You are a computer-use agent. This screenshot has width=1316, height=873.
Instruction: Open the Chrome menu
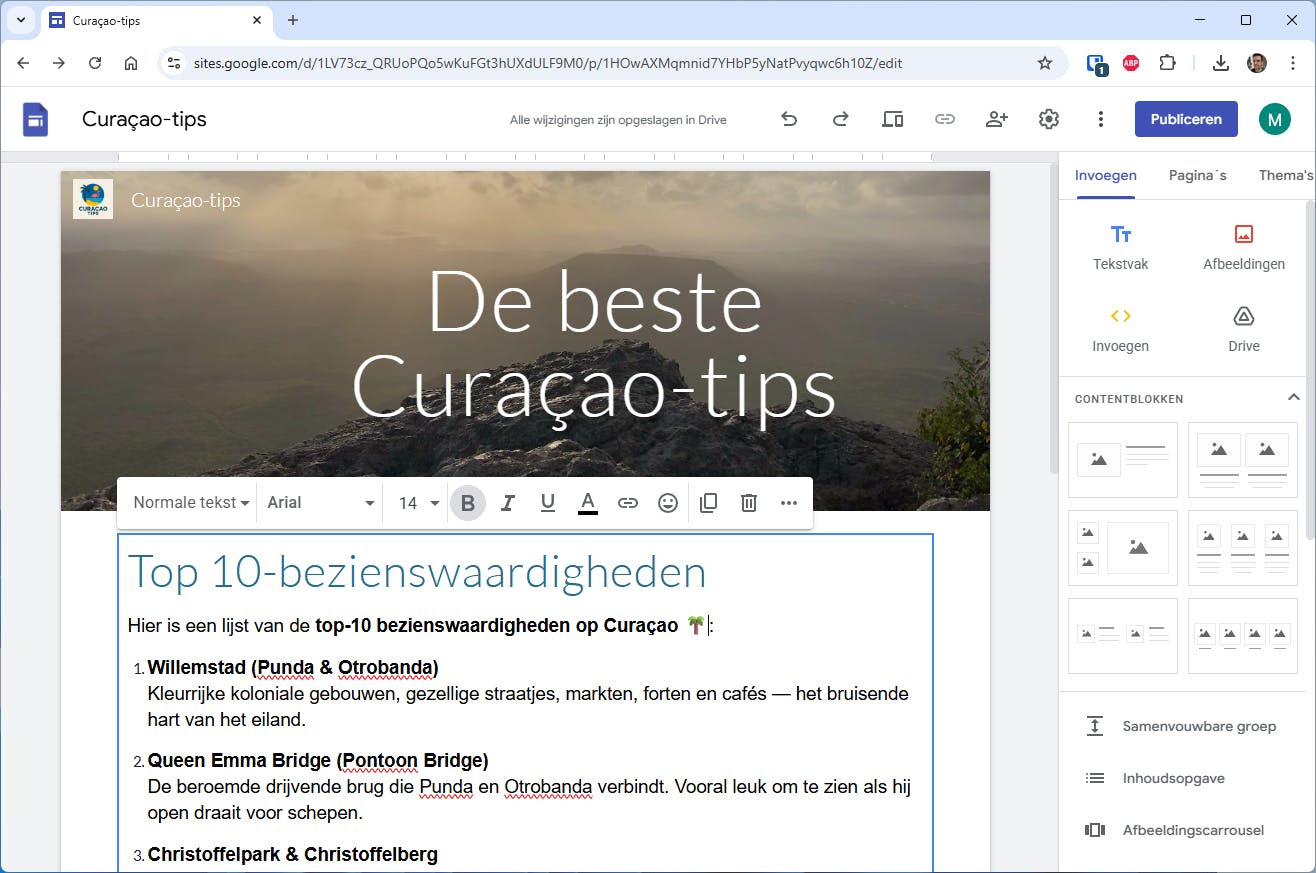1293,63
